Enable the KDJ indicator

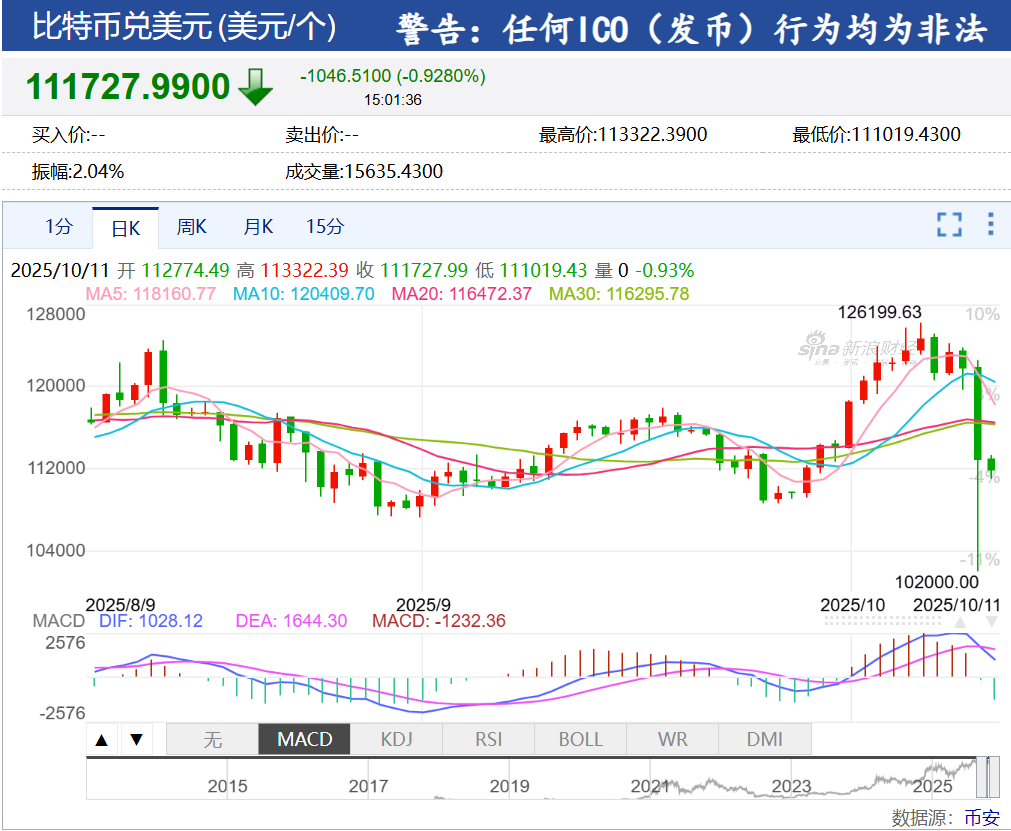pyautogui.click(x=397, y=740)
